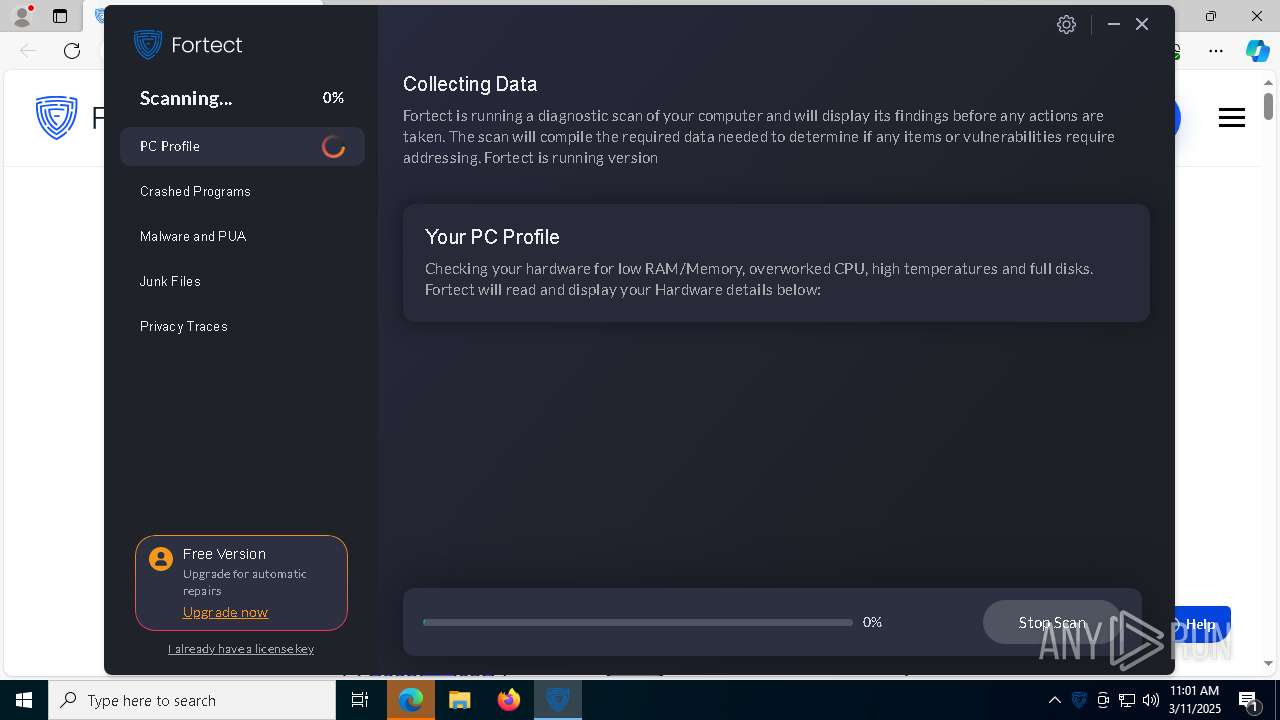Click the PC Profile loading spinner
This screenshot has width=1280, height=720.
[x=334, y=147]
